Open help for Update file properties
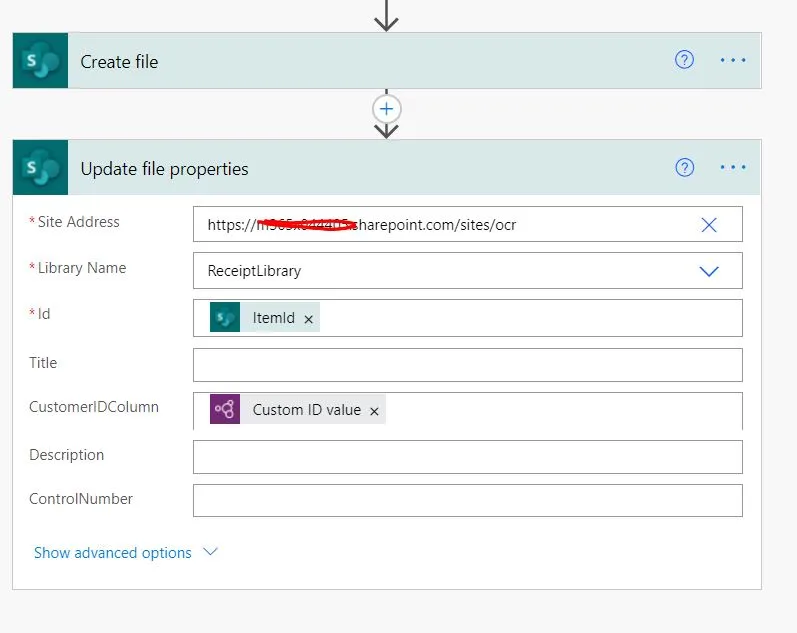 684,167
